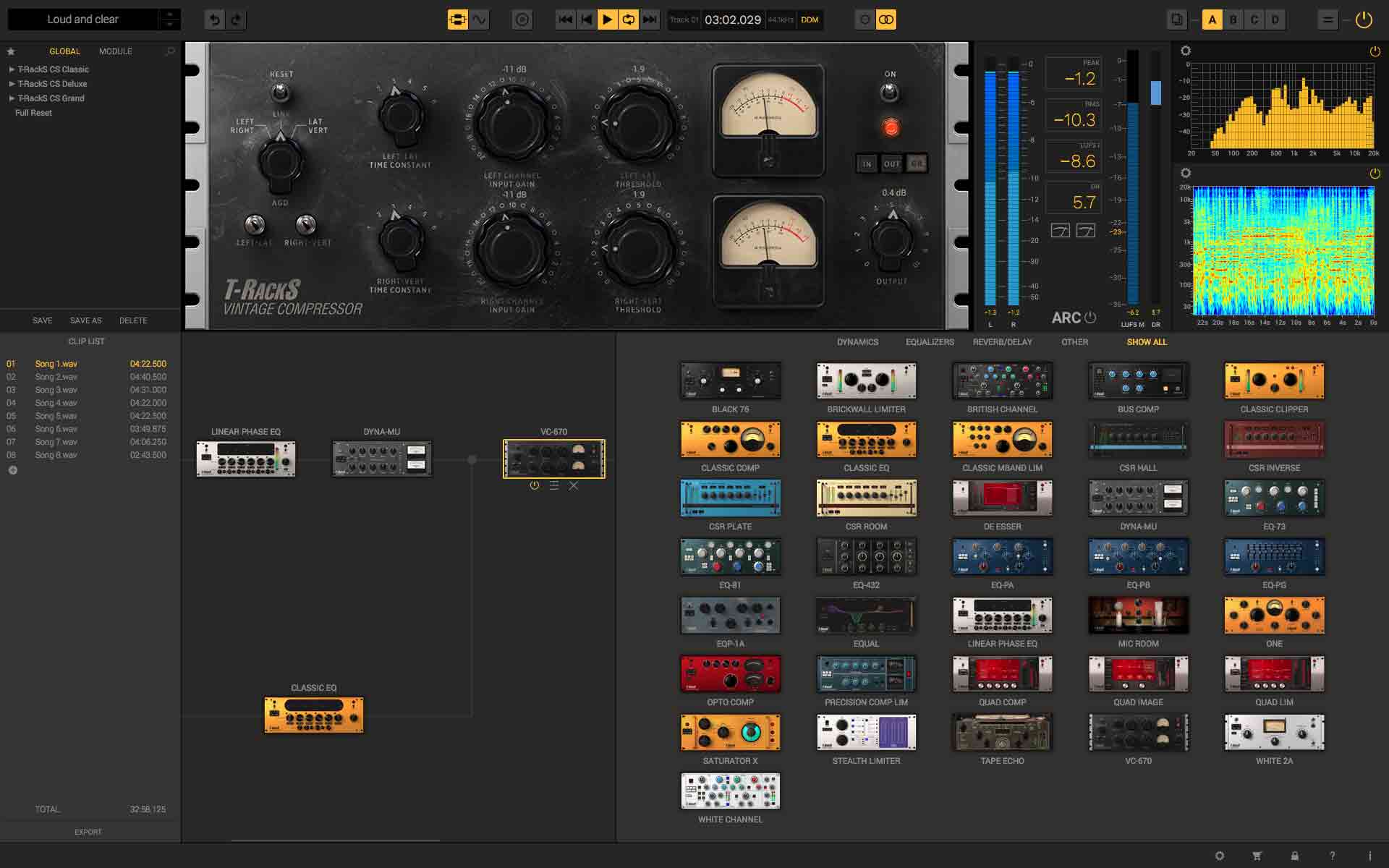This screenshot has width=1389, height=868.
Task: Click SHOW ALL modules filter
Action: pyautogui.click(x=1147, y=342)
